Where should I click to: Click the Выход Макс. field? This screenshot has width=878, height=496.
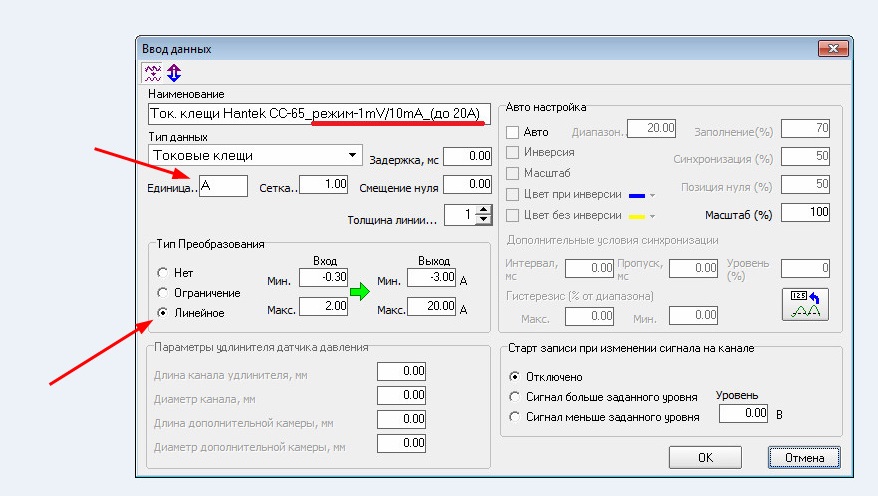coord(431,306)
